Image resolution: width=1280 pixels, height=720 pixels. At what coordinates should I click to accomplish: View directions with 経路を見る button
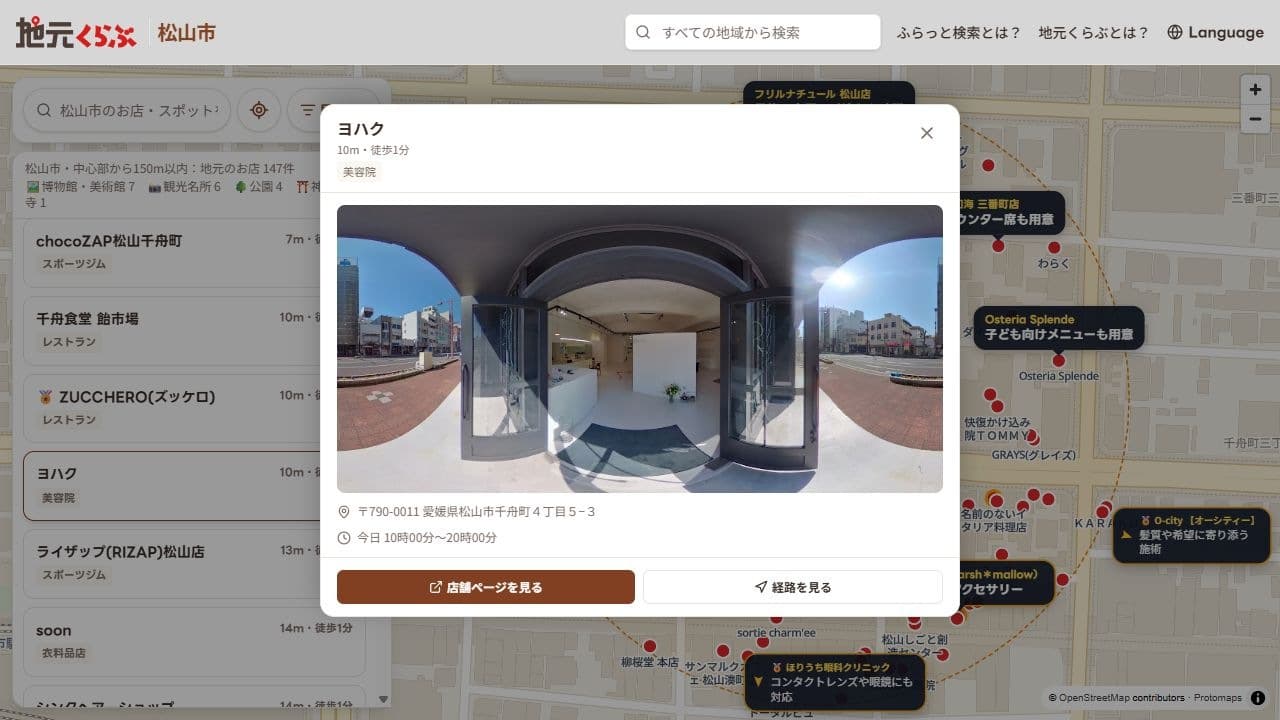[792, 587]
